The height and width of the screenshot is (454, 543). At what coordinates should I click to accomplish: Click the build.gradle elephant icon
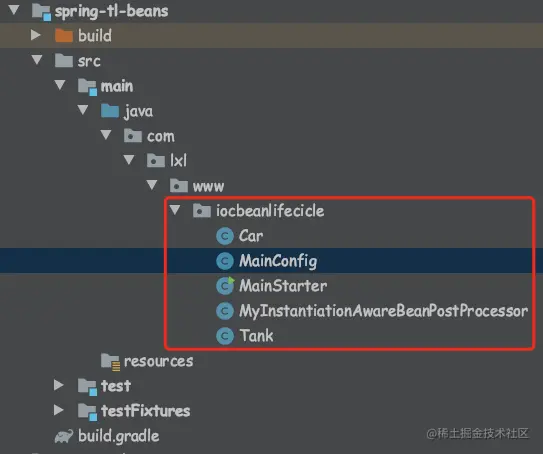[64, 436]
